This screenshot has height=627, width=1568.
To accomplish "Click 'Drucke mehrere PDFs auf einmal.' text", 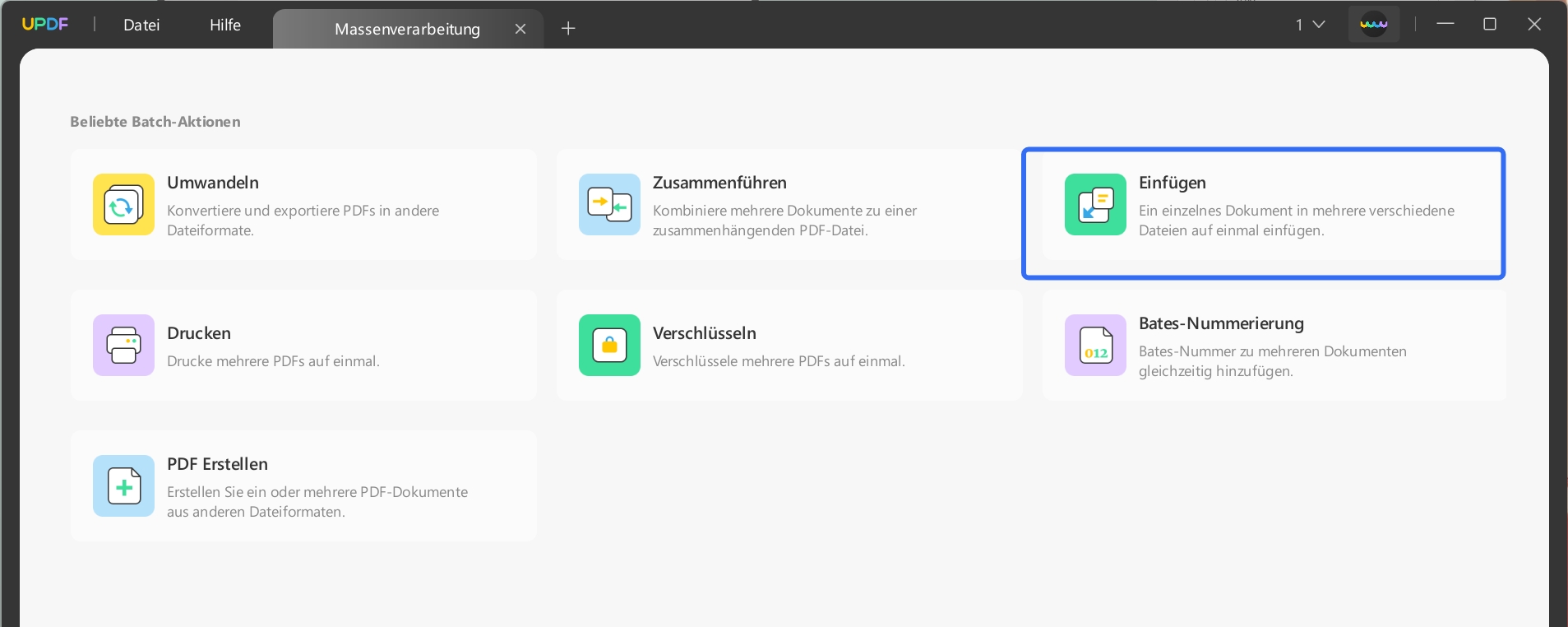I will tap(273, 361).
